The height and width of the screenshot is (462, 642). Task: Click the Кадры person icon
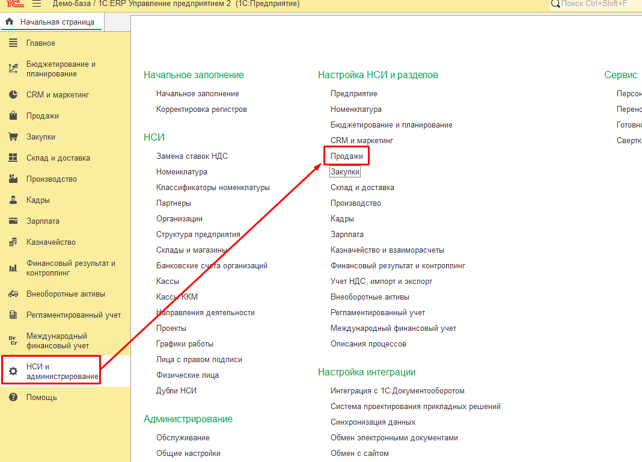pyautogui.click(x=13, y=200)
